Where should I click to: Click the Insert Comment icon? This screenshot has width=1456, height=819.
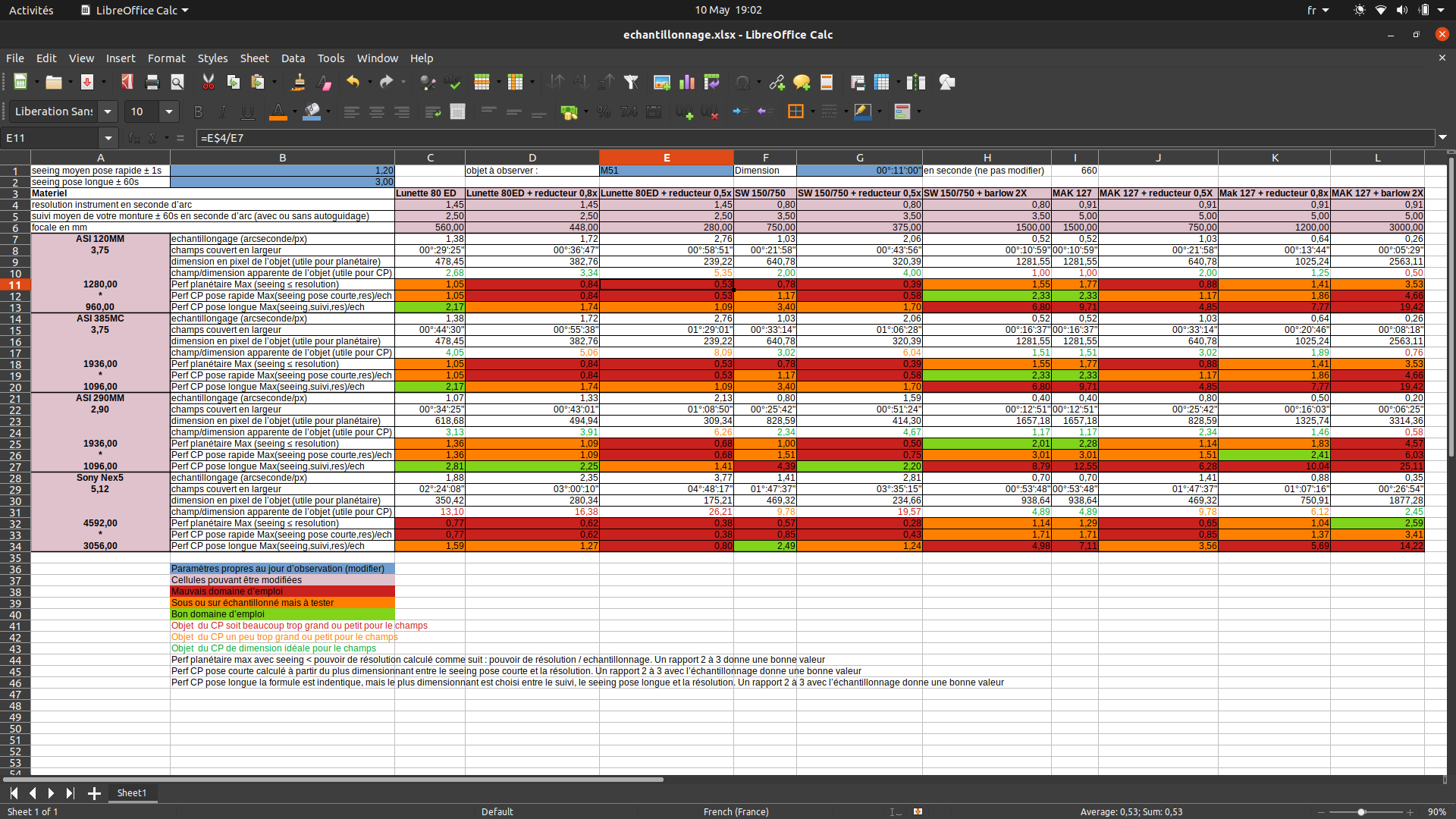(x=802, y=82)
